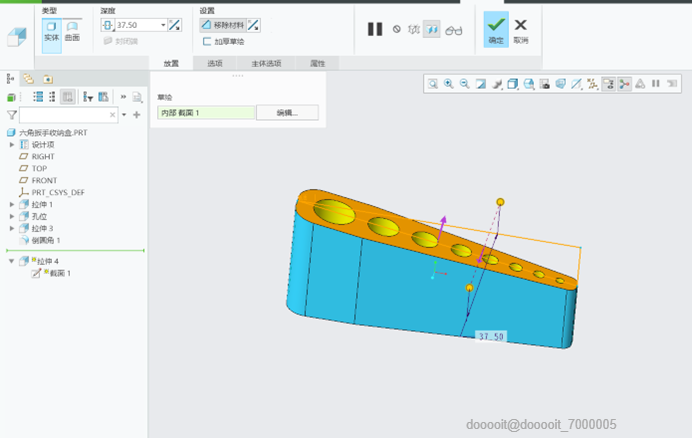
Task: Switch to the 选项 tab
Action: (x=215, y=64)
